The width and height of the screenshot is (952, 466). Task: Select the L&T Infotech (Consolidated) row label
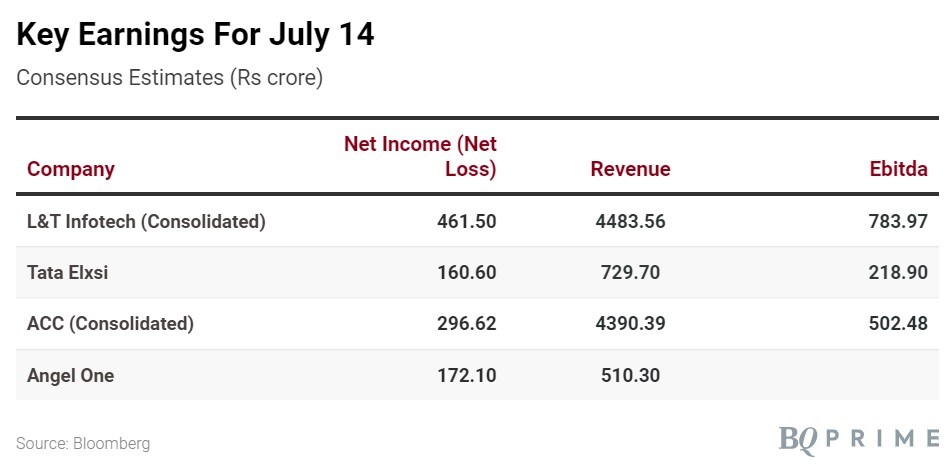click(147, 222)
